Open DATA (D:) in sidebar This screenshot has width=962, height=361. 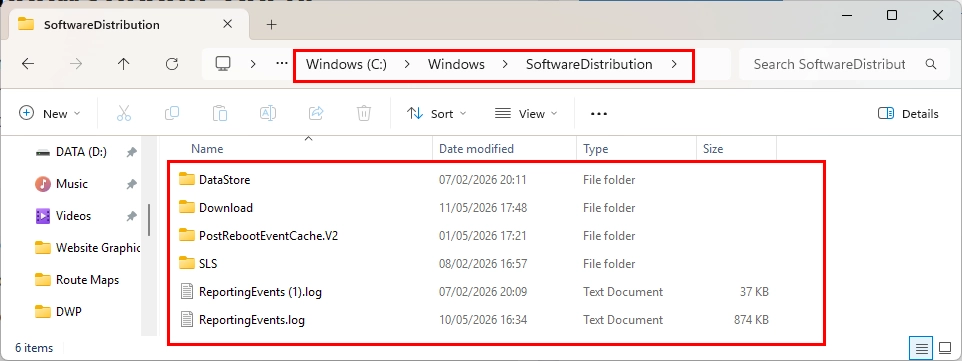[81, 152]
